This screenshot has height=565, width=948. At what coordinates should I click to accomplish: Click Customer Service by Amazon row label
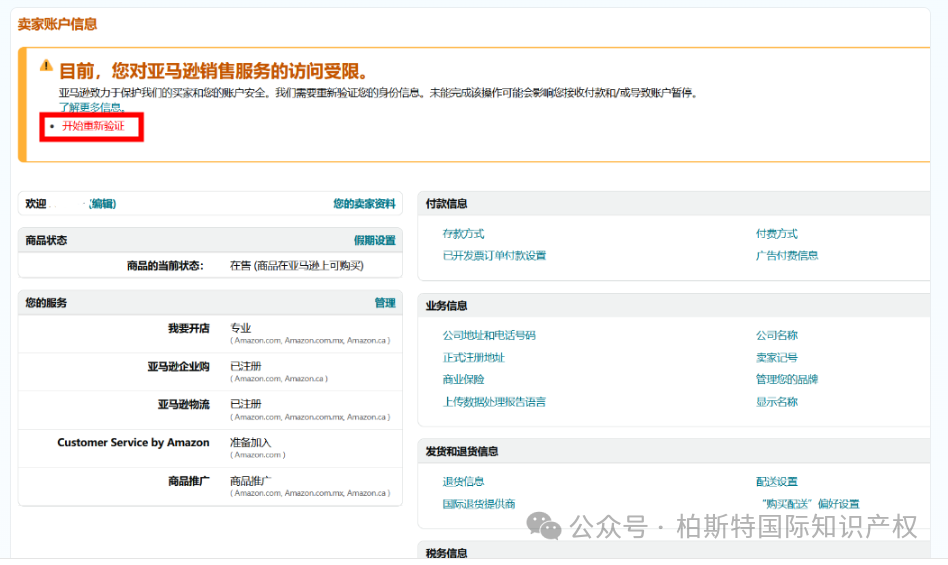[133, 442]
